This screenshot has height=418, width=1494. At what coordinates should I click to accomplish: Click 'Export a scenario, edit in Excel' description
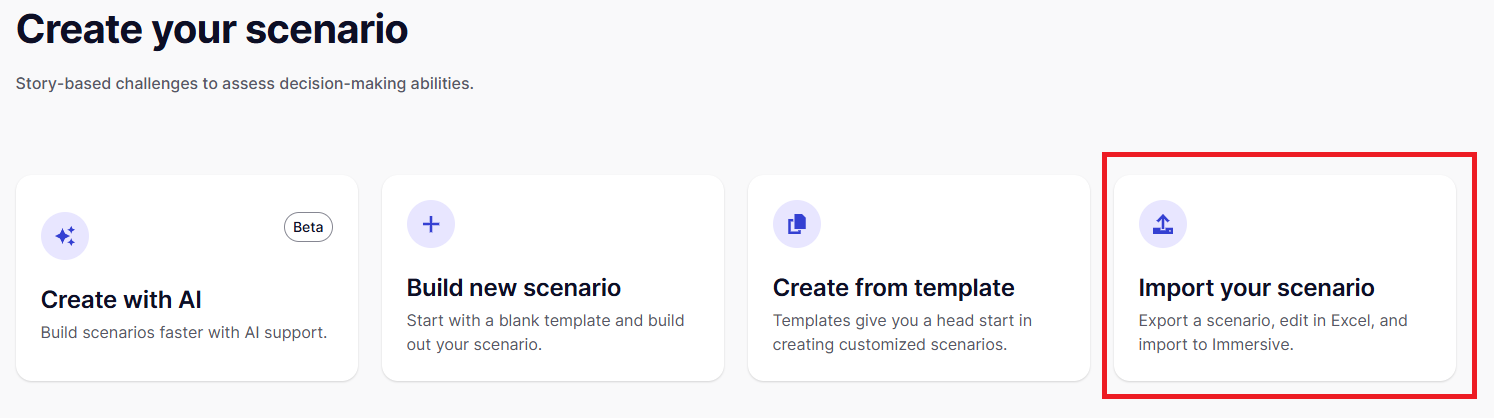[1273, 321]
